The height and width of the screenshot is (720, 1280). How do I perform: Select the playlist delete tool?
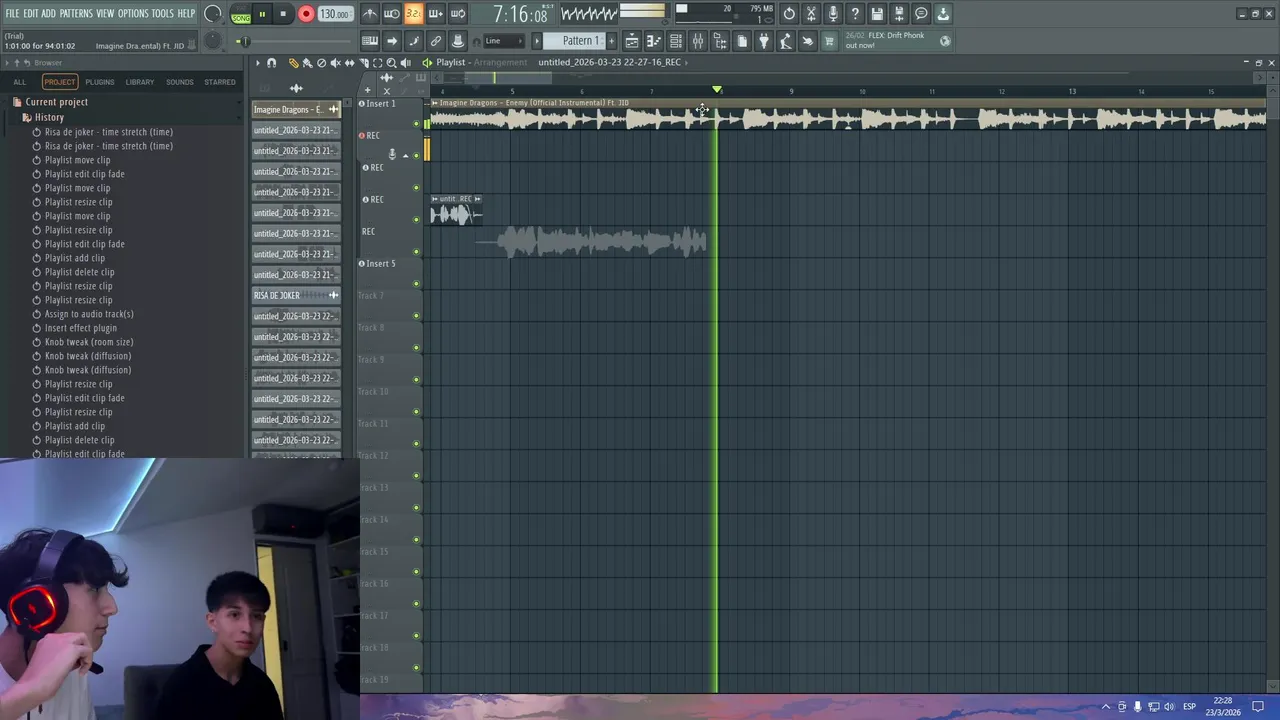click(x=321, y=63)
